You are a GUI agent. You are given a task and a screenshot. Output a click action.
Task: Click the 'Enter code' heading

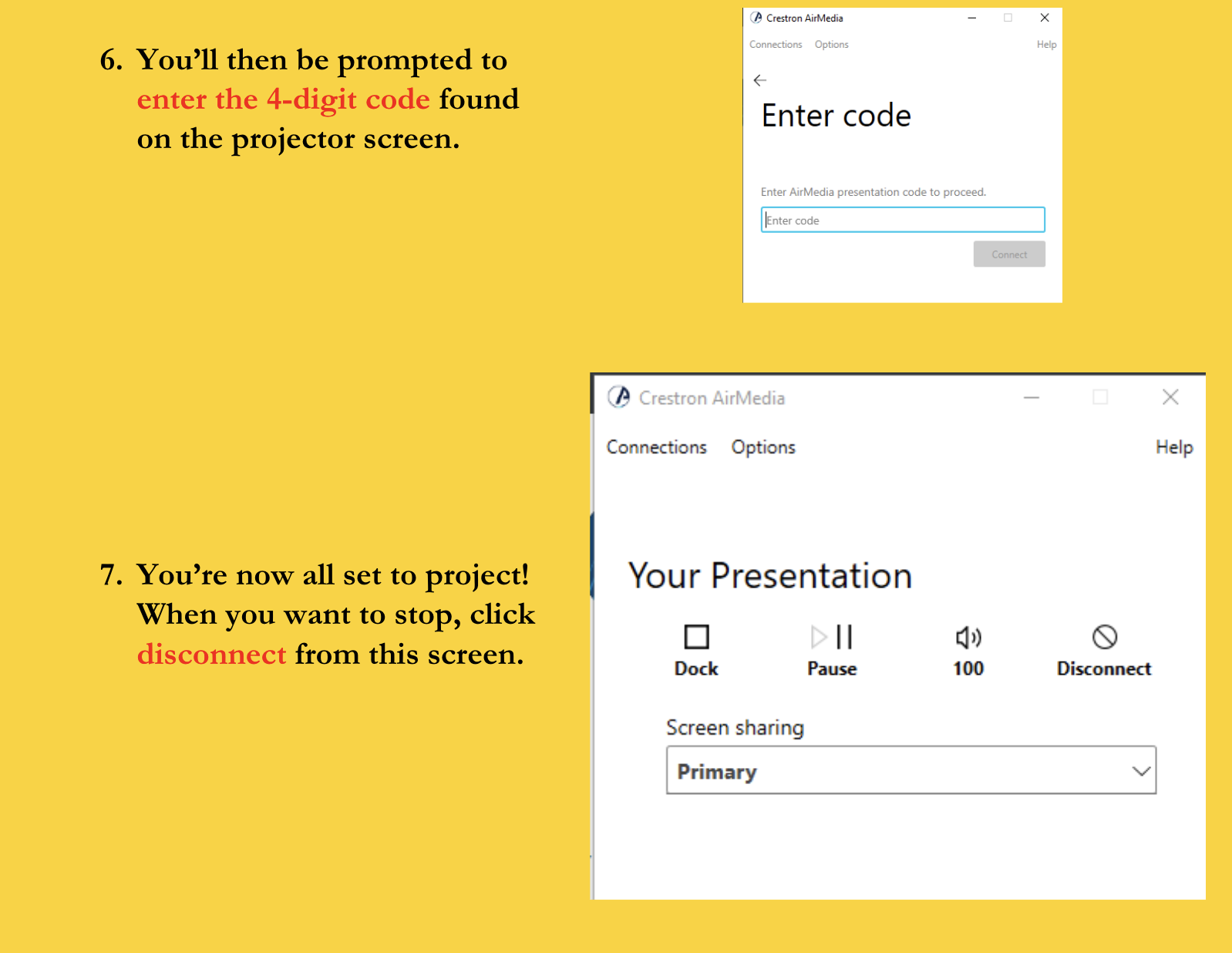(x=836, y=116)
